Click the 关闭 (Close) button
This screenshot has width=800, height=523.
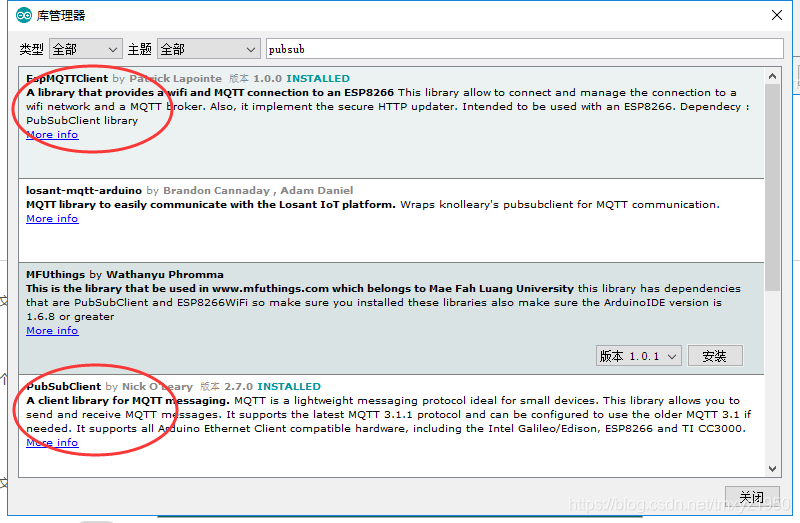752,496
